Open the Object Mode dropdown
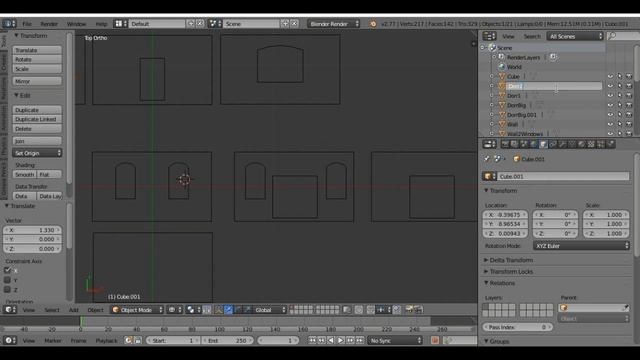The image size is (640, 360). pyautogui.click(x=137, y=310)
